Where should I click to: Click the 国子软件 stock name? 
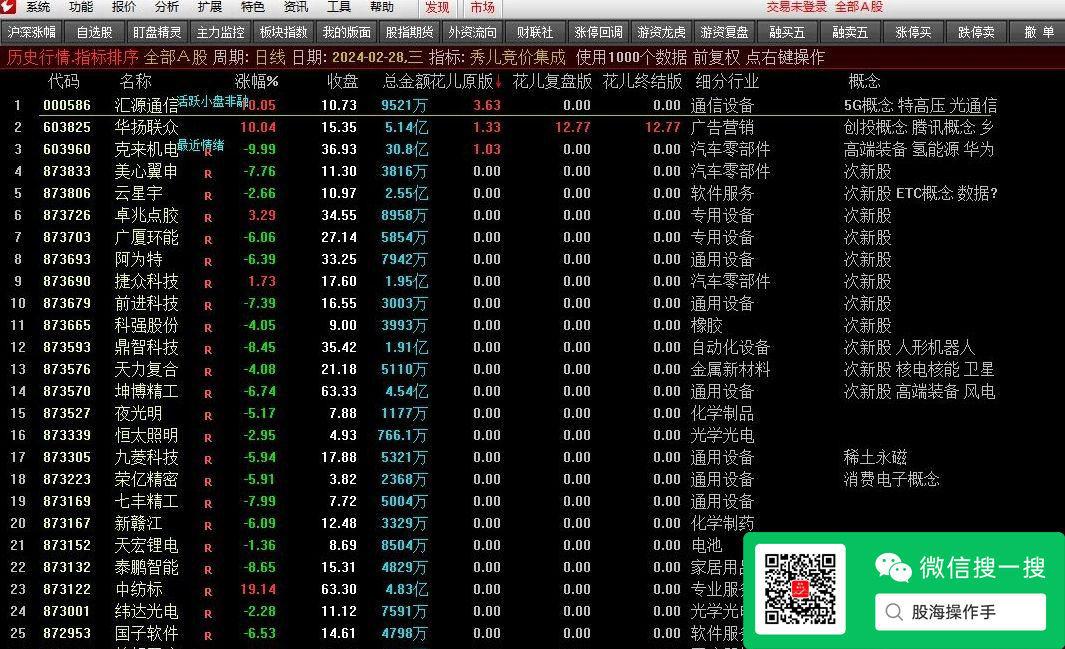(146, 633)
